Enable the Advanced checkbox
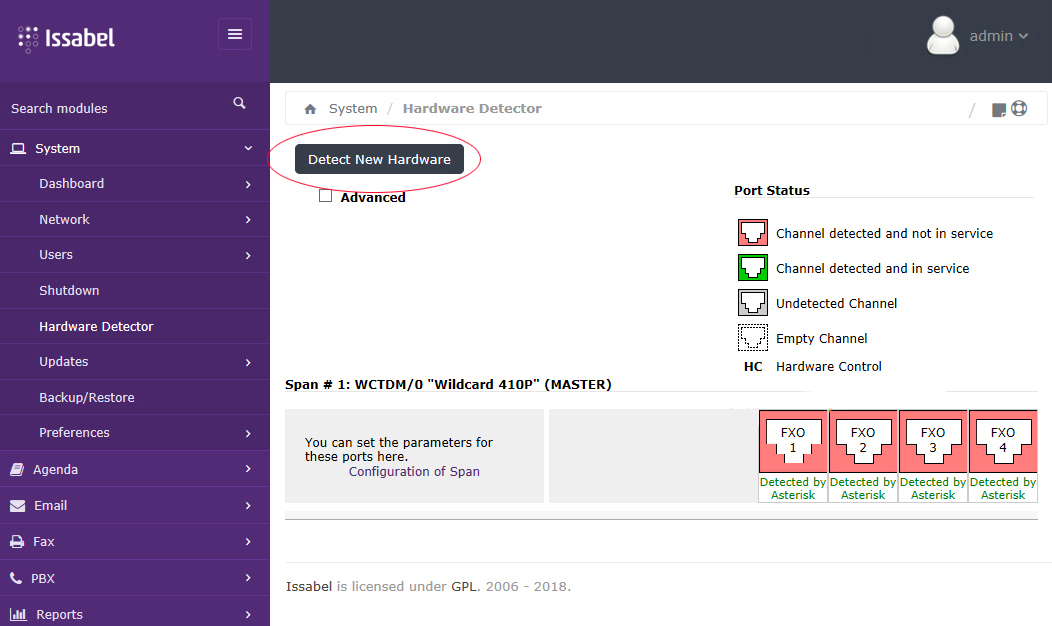1052x626 pixels. point(325,196)
